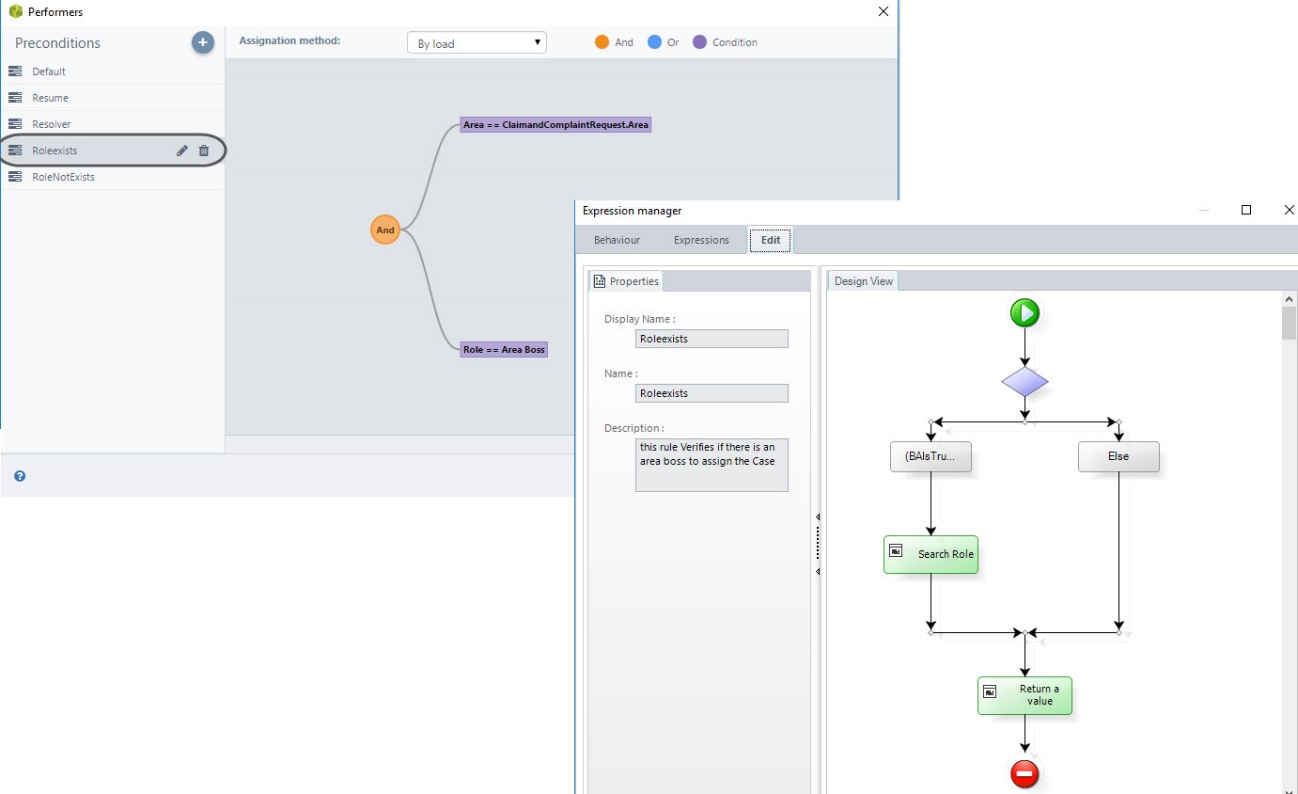Viewport: 1298px width, 794px height.
Task: Select the (BAIsTru... condition branch box
Action: (x=931, y=456)
